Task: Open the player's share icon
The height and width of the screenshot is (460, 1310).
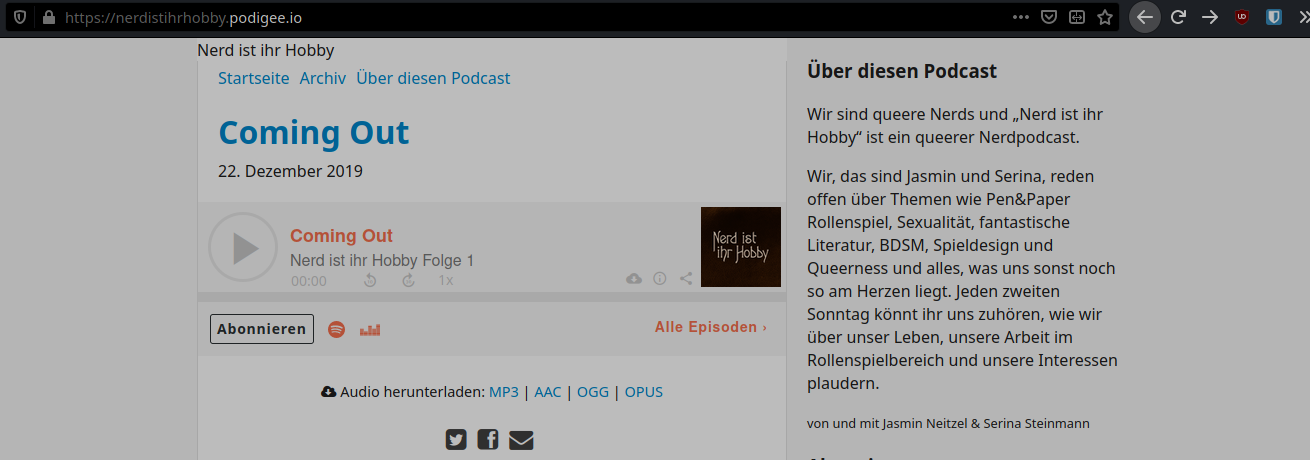Action: (686, 279)
